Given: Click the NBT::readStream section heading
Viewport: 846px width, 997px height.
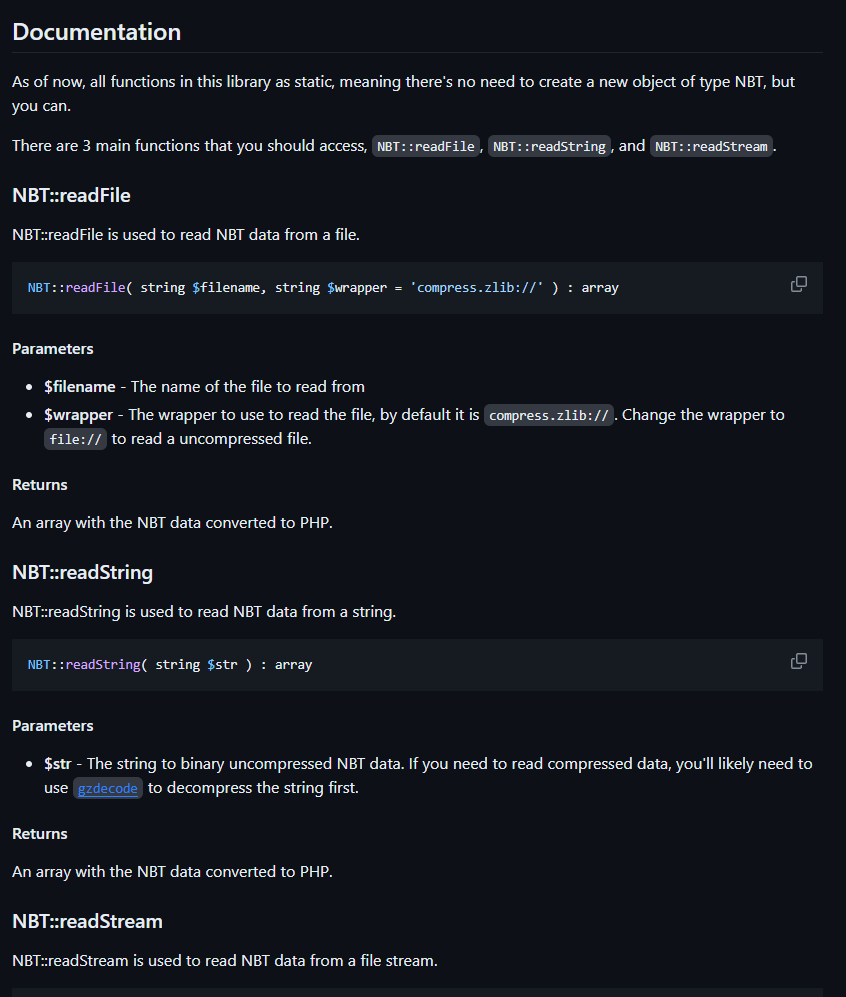Looking at the screenshot, I should pos(87,921).
